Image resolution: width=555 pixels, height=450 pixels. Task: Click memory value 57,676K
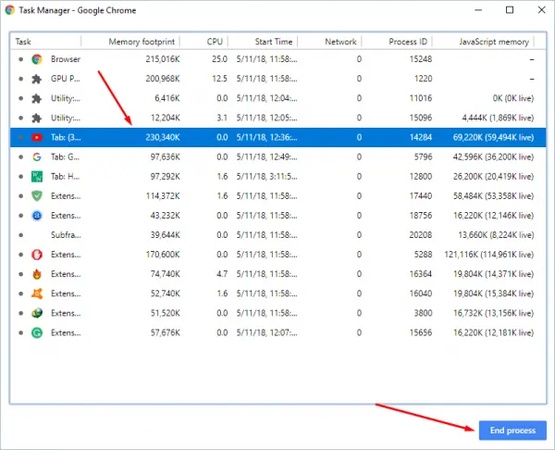pos(165,332)
